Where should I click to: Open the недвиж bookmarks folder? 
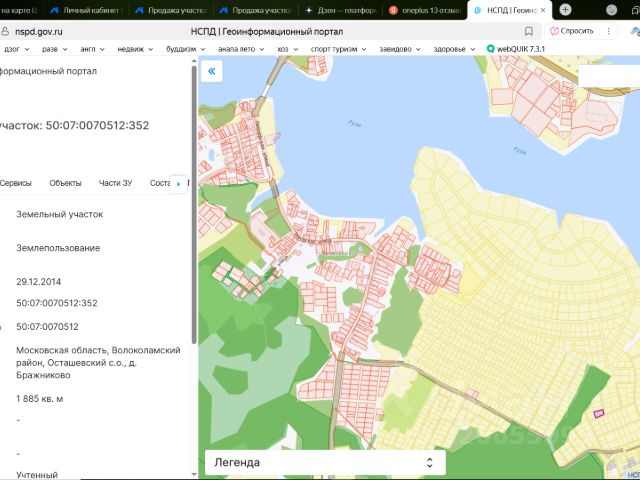point(131,48)
